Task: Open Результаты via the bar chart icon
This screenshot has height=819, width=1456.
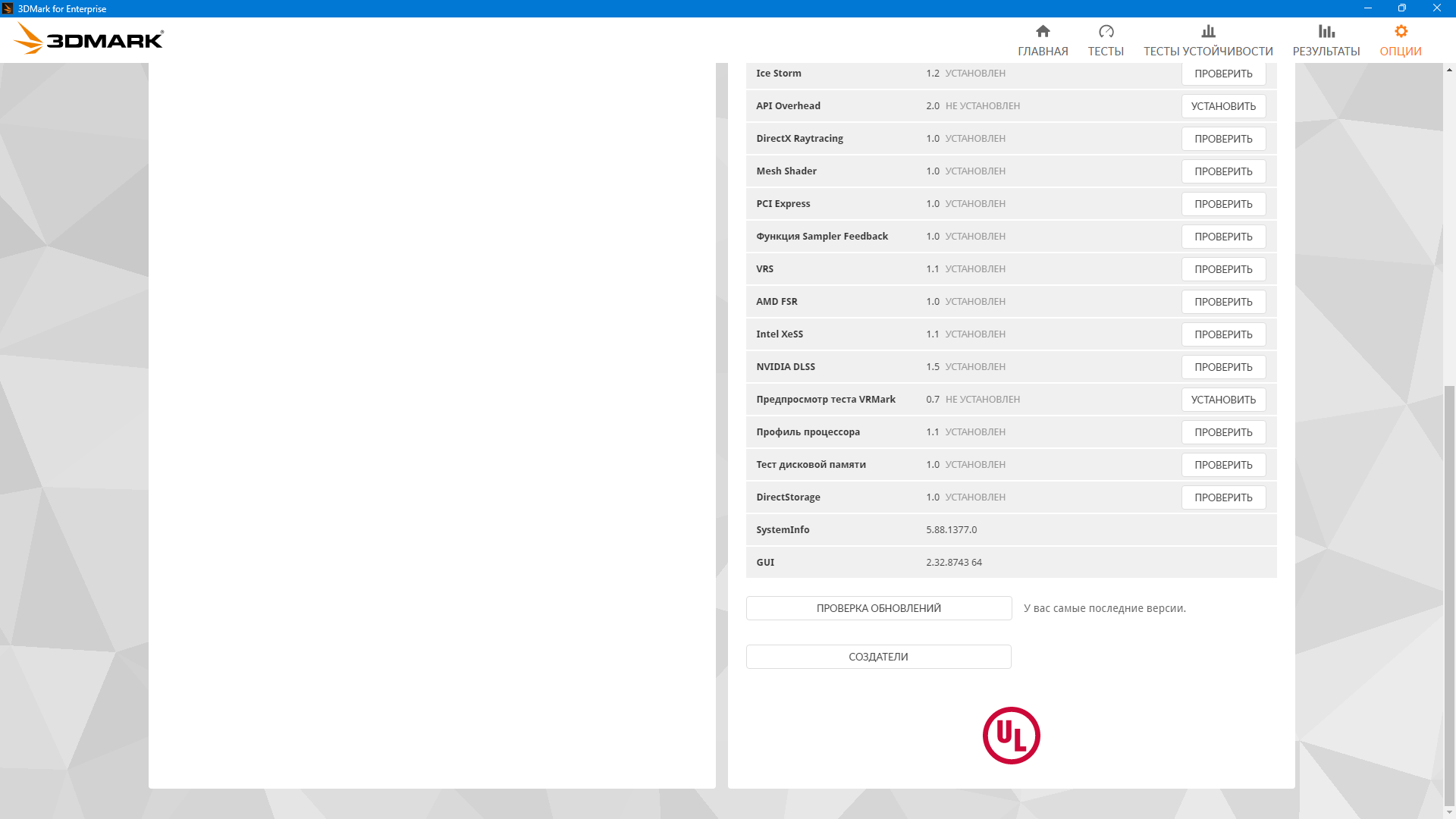Action: click(x=1326, y=31)
